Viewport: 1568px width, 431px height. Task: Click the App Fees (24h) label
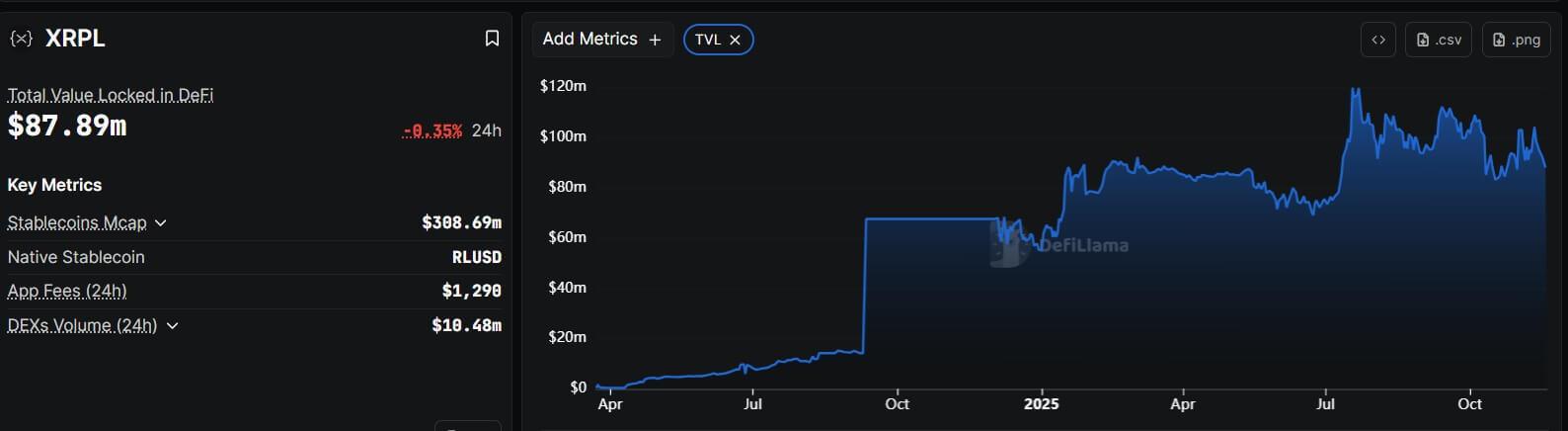(67, 291)
